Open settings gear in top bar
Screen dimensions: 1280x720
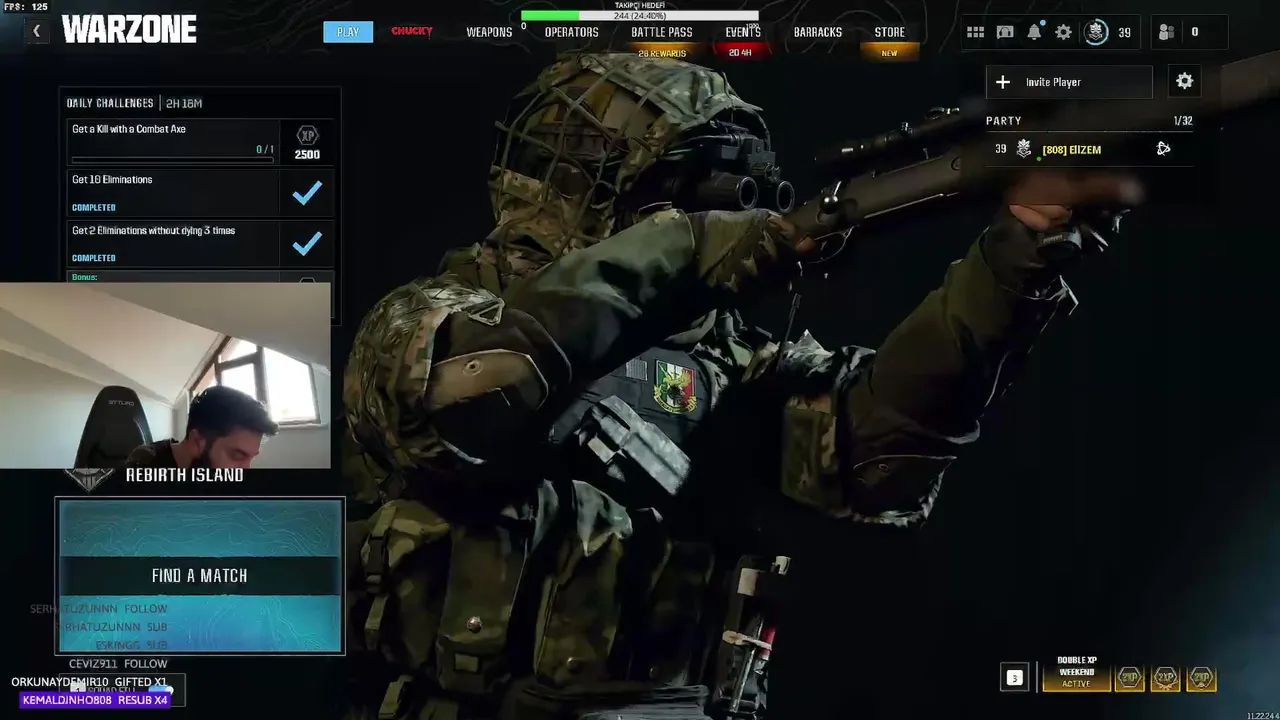tap(1063, 32)
